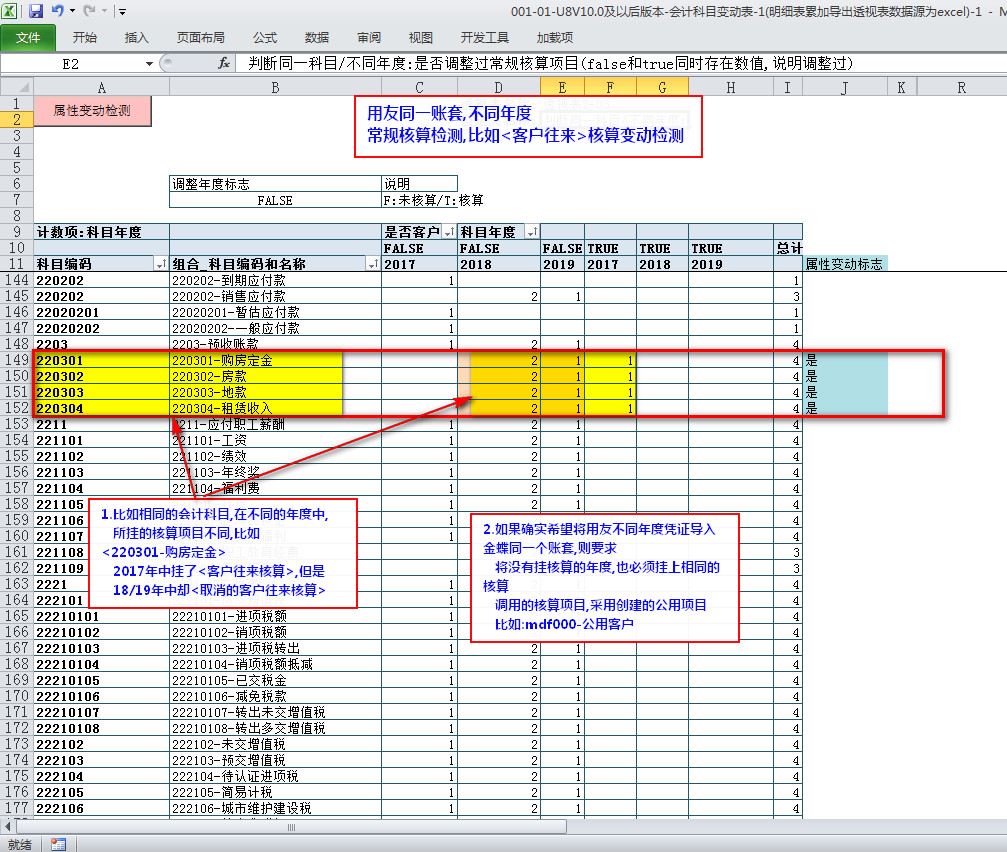Viewport: 1007px width, 852px height.
Task: Open the 是否客户 pivot filter dropdown
Action: click(448, 232)
